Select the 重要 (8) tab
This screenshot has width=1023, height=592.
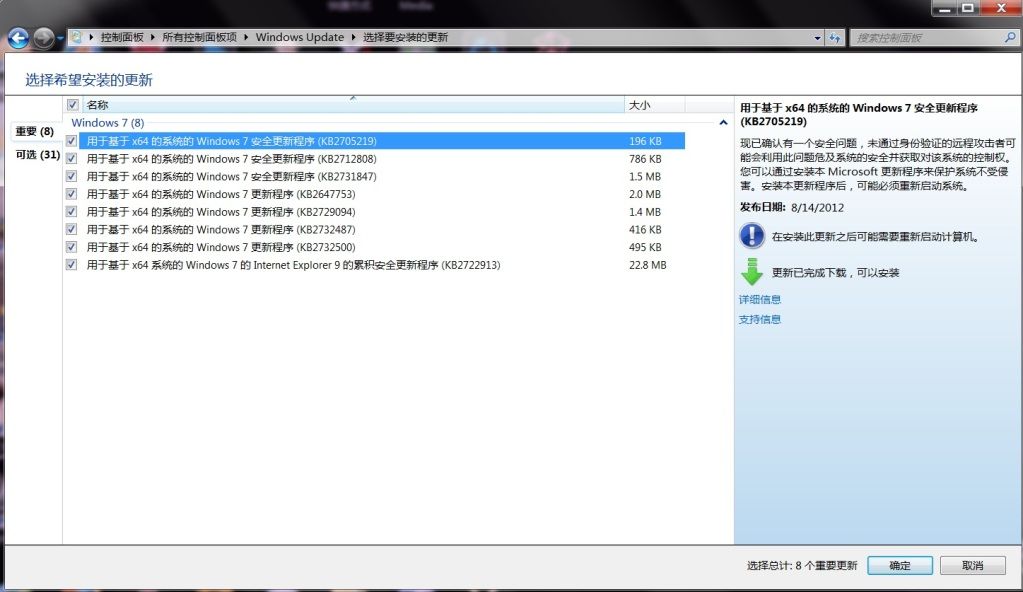(x=35, y=131)
